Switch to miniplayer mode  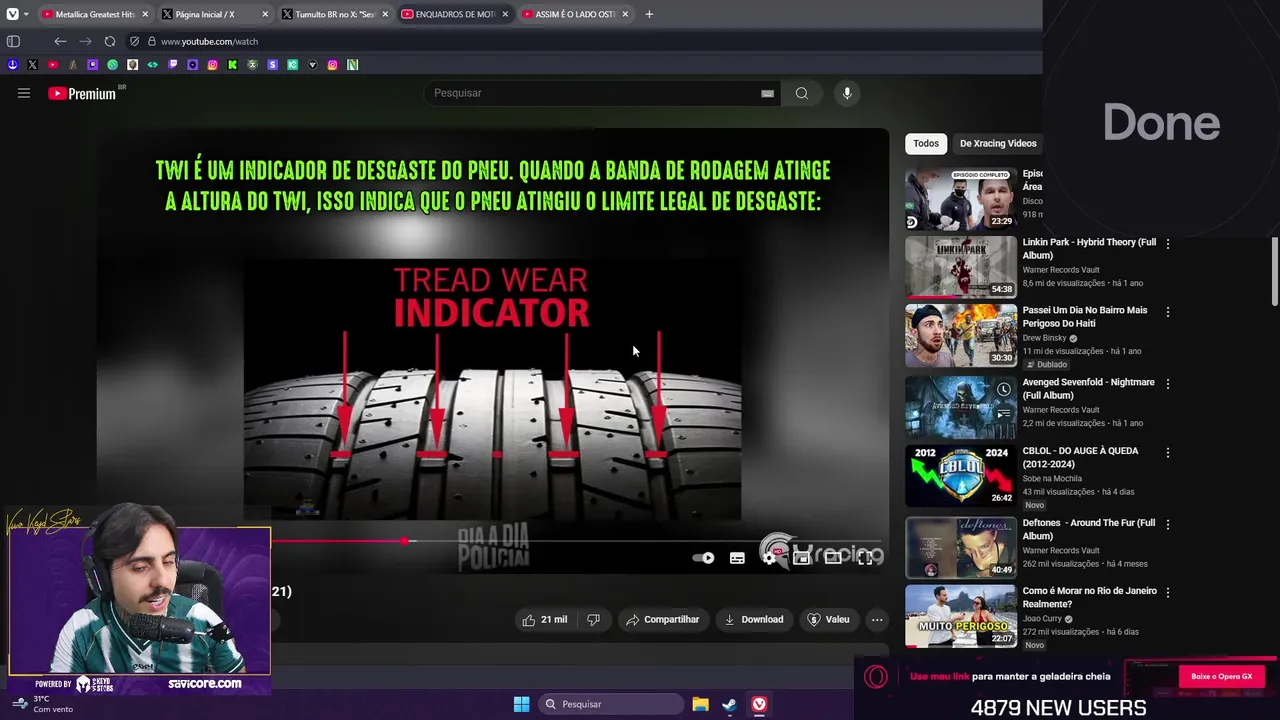(801, 558)
